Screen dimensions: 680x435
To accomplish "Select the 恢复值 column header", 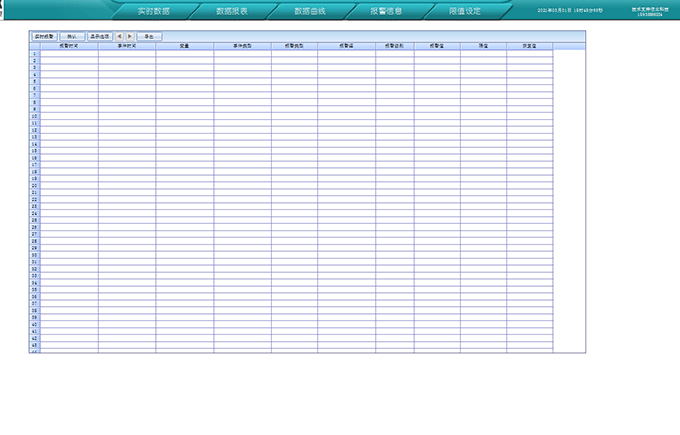I will [x=529, y=46].
